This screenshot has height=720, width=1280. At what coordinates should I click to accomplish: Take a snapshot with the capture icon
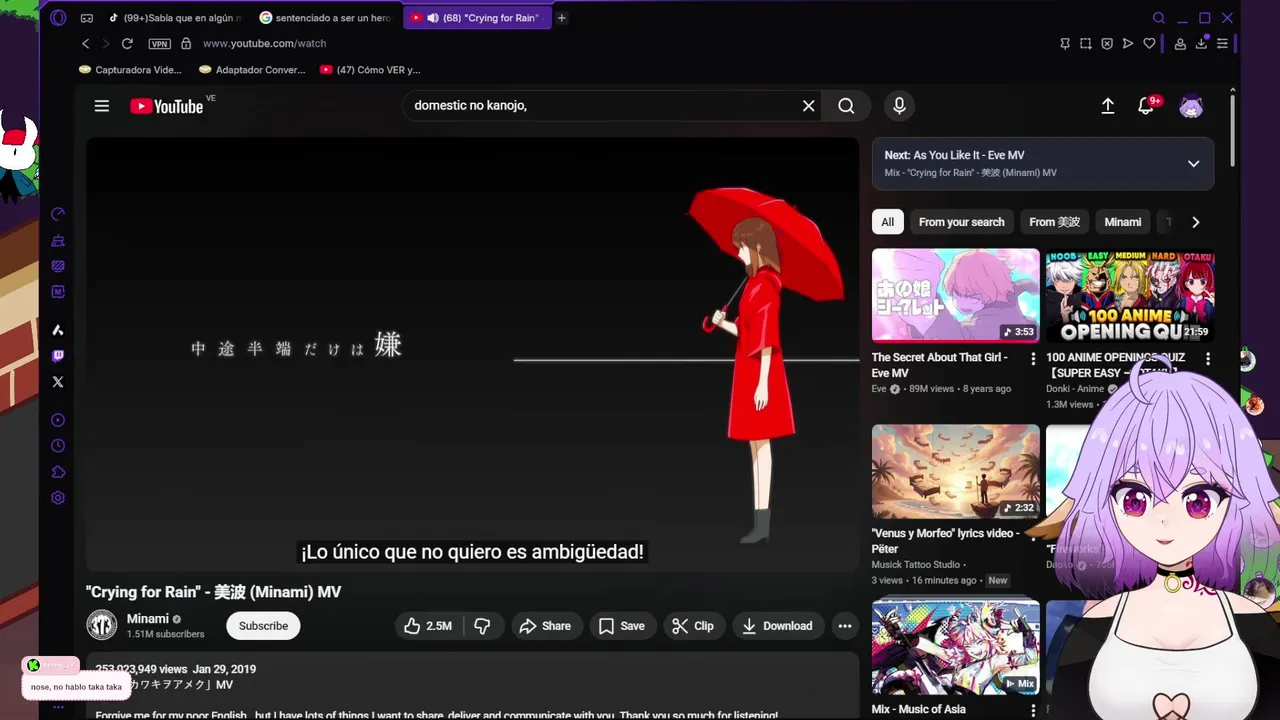point(1086,43)
